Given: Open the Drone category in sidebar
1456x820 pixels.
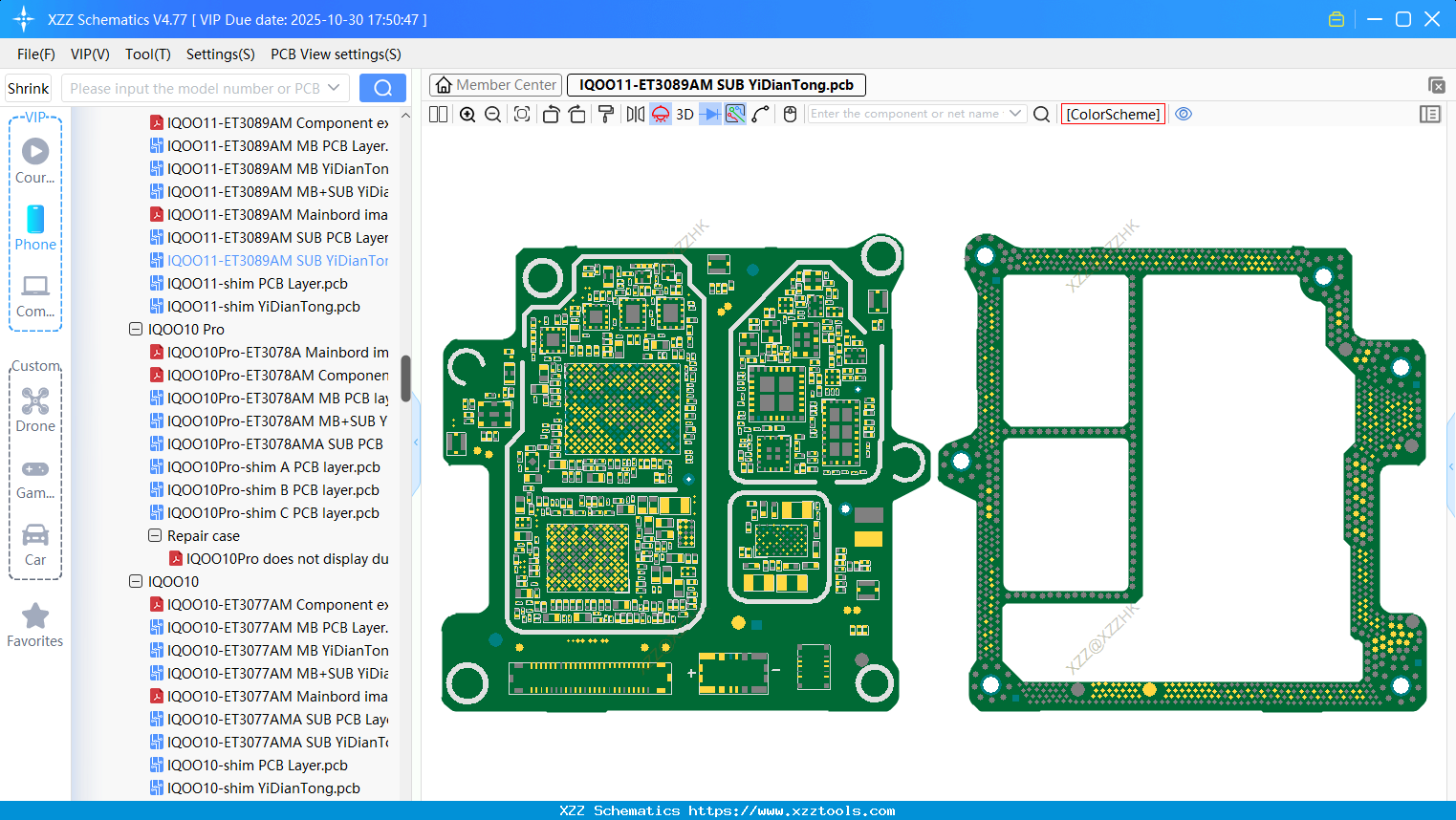Looking at the screenshot, I should click(35, 410).
